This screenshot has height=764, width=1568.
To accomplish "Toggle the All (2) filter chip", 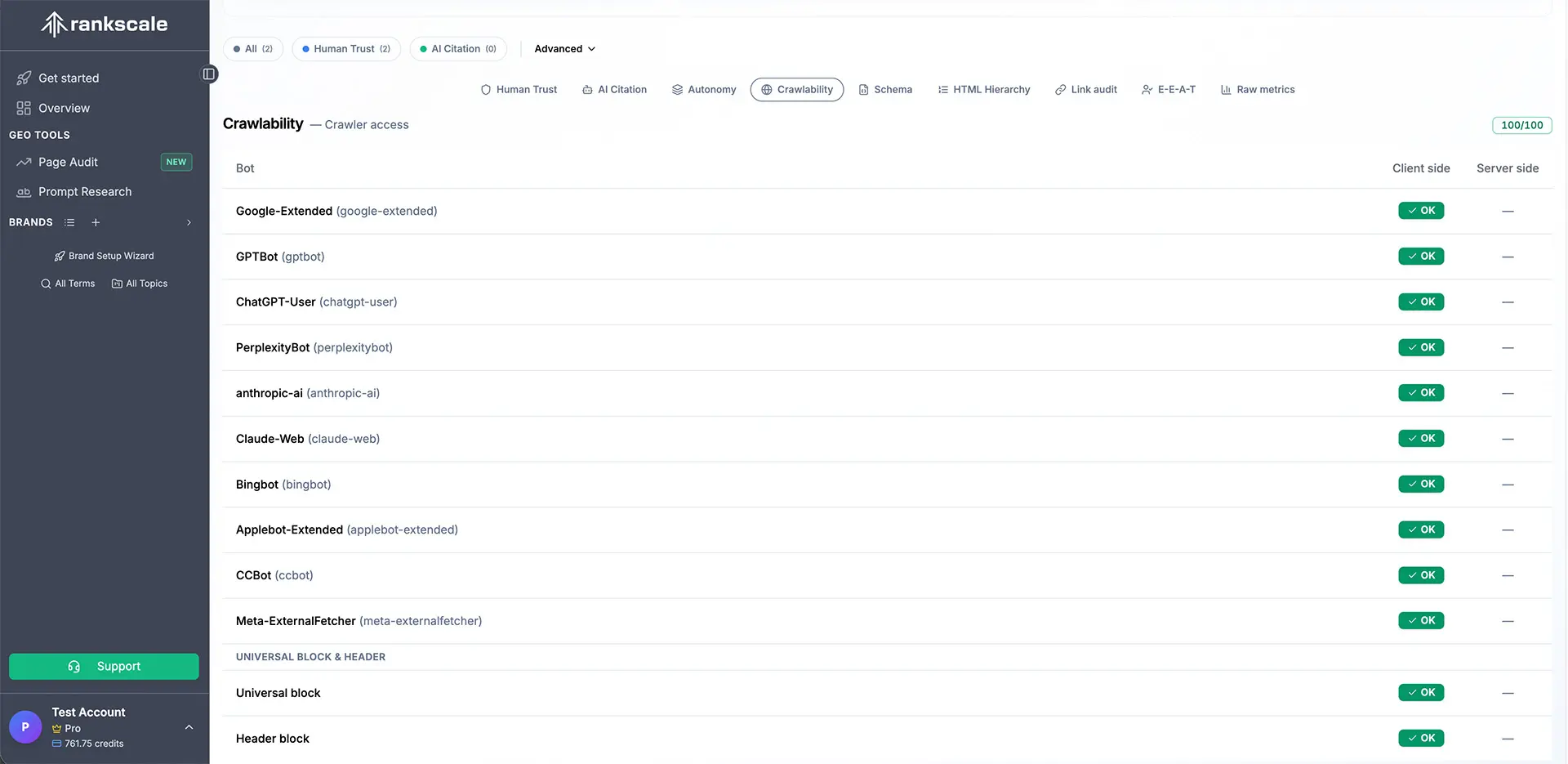I will pyautogui.click(x=252, y=48).
